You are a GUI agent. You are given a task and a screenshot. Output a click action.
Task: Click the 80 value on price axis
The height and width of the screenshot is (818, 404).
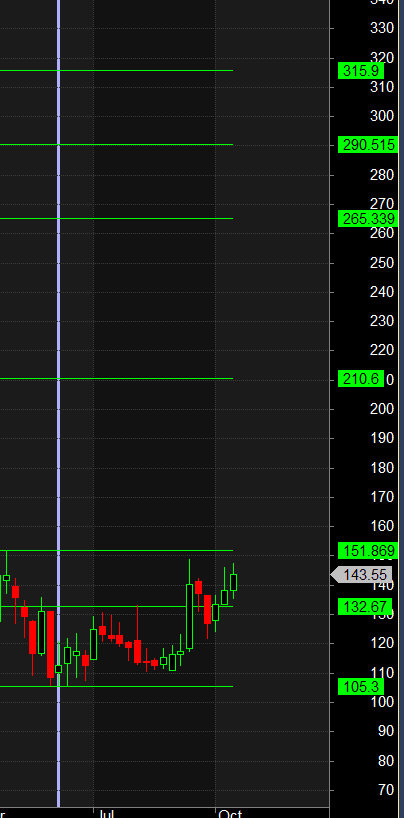pos(385,761)
